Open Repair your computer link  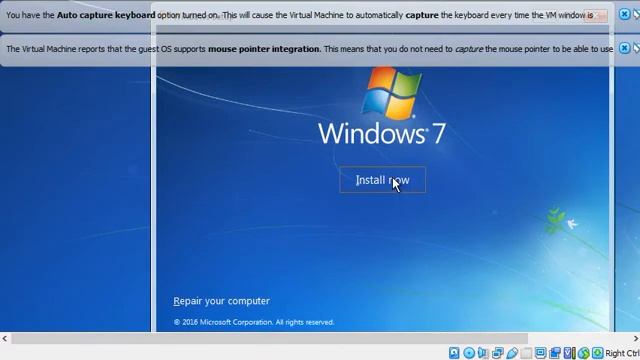pos(221,301)
